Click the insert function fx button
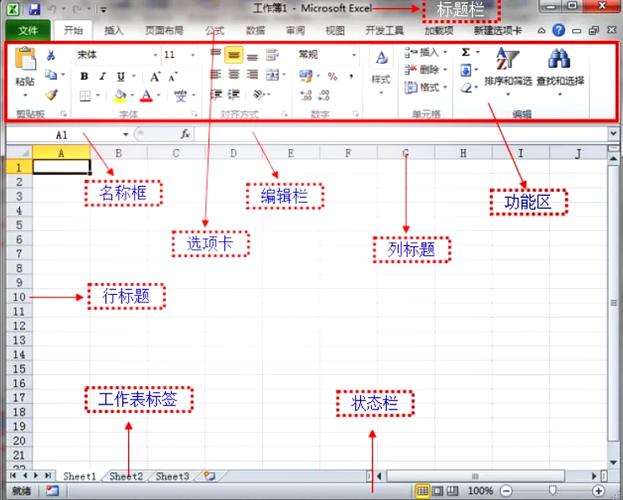 185,134
